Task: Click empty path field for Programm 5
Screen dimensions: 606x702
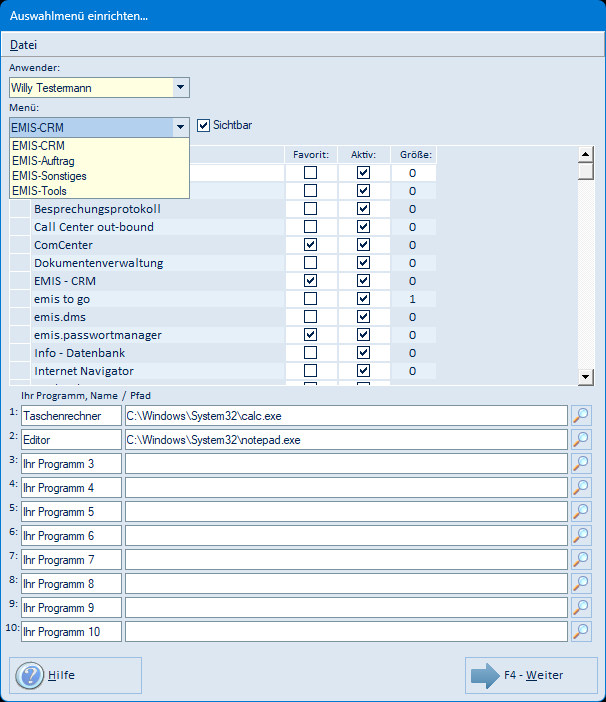Action: click(346, 511)
